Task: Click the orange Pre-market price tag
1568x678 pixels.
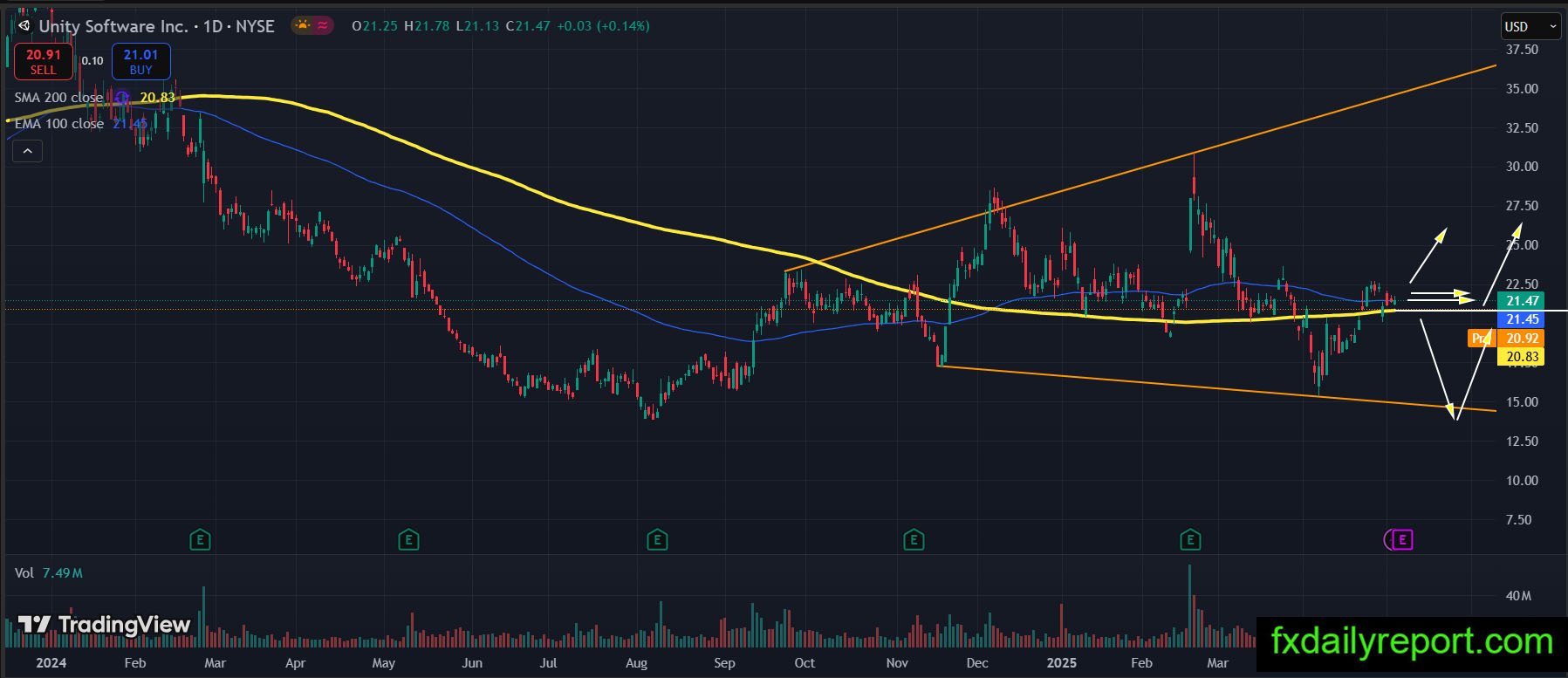Action: (x=1481, y=339)
